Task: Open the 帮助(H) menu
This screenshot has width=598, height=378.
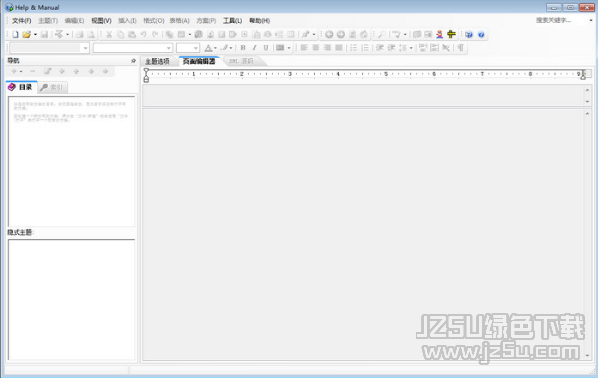Action: [259, 21]
